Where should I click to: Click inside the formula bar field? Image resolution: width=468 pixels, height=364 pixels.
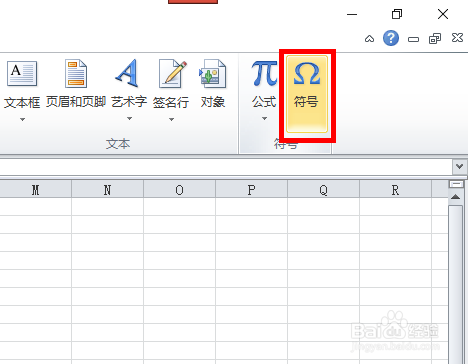click(x=226, y=166)
